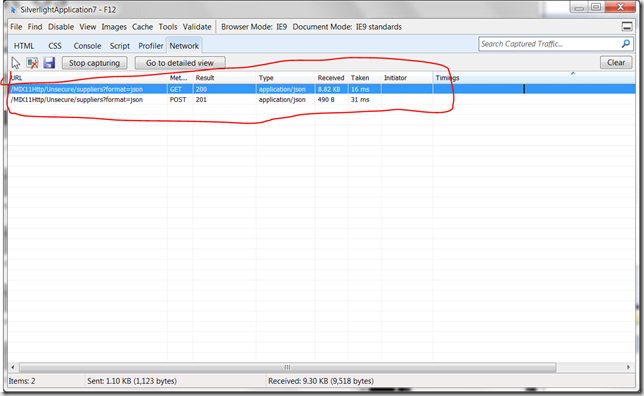Open the View menu

tap(87, 27)
